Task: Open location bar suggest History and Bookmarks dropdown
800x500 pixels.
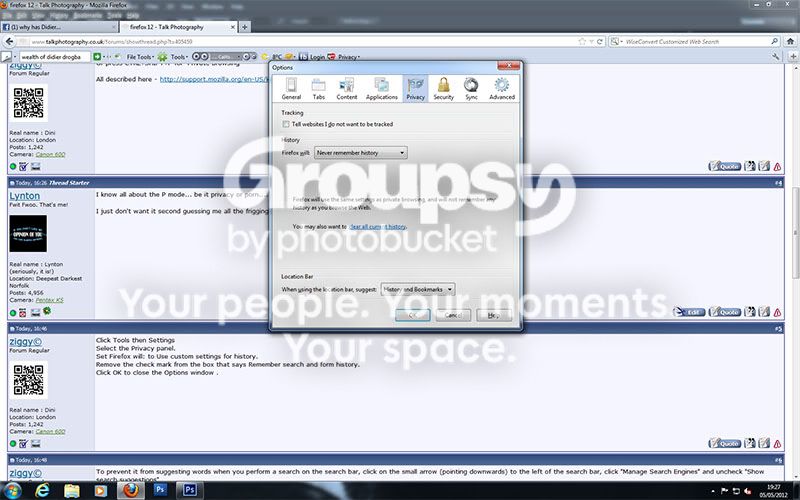Action: click(417, 289)
